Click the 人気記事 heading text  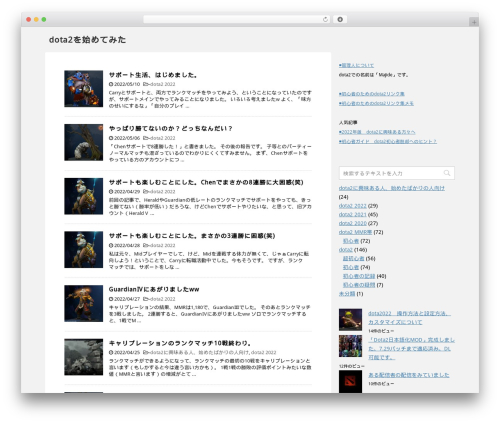[x=348, y=123]
